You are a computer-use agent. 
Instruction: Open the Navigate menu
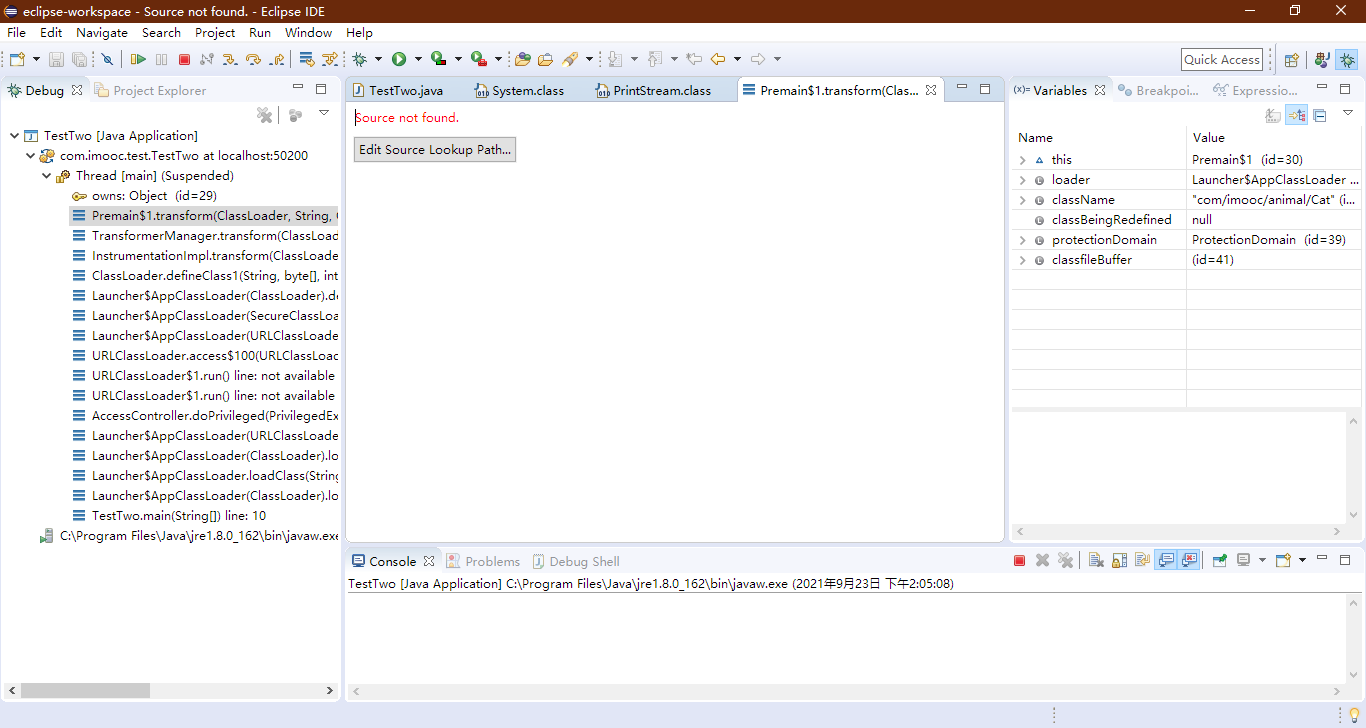tap(102, 33)
